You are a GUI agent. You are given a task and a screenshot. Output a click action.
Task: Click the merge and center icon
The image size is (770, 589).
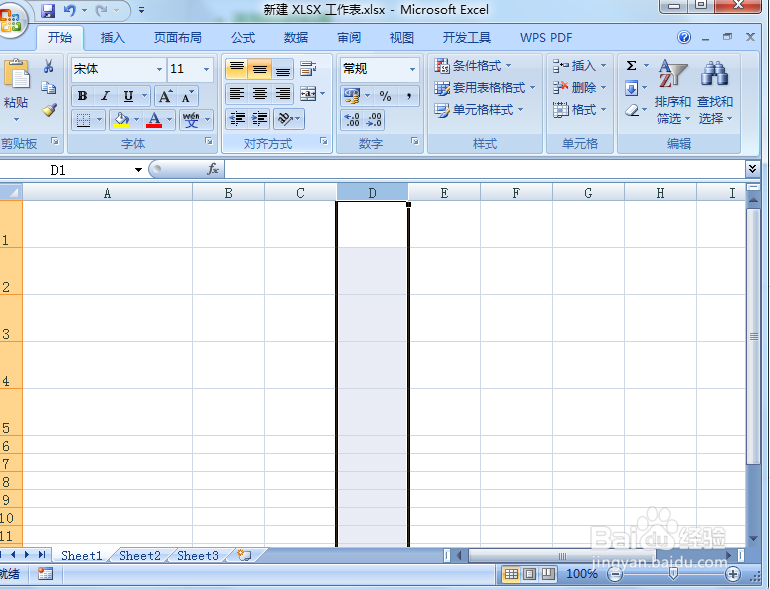[x=308, y=94]
